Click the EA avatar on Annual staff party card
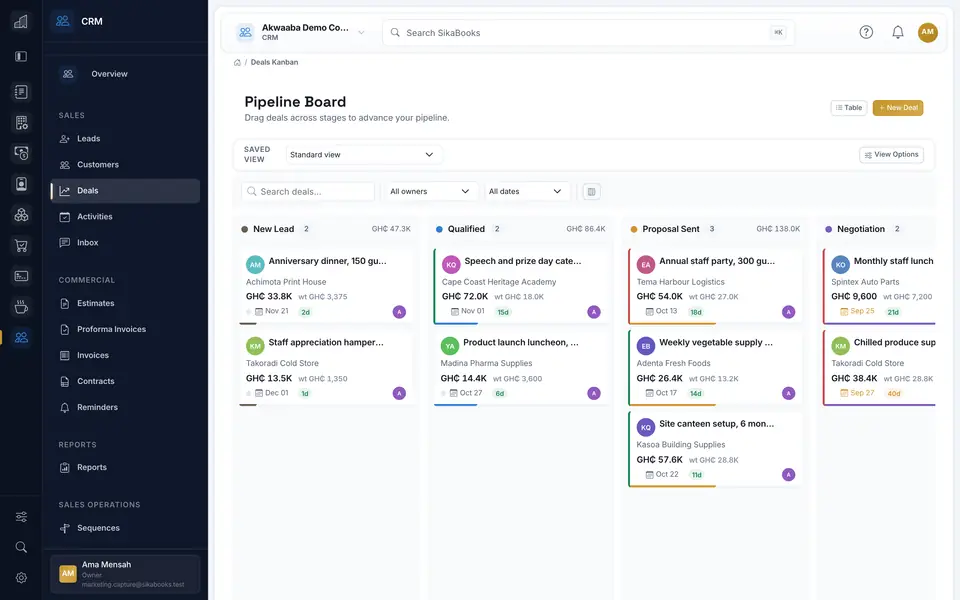The image size is (960, 600). click(646, 264)
